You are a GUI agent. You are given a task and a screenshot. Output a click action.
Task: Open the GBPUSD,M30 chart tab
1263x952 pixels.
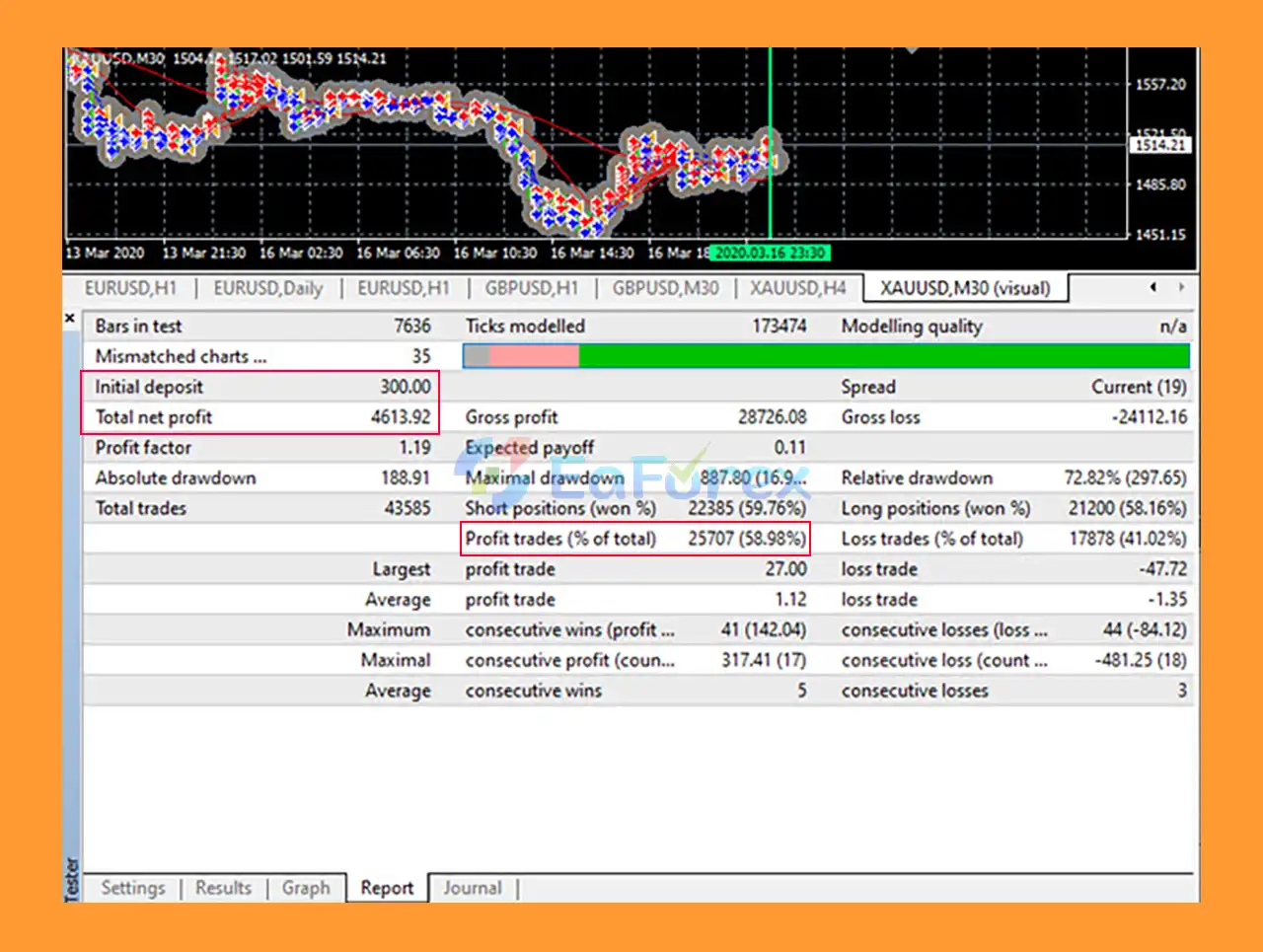(x=665, y=287)
